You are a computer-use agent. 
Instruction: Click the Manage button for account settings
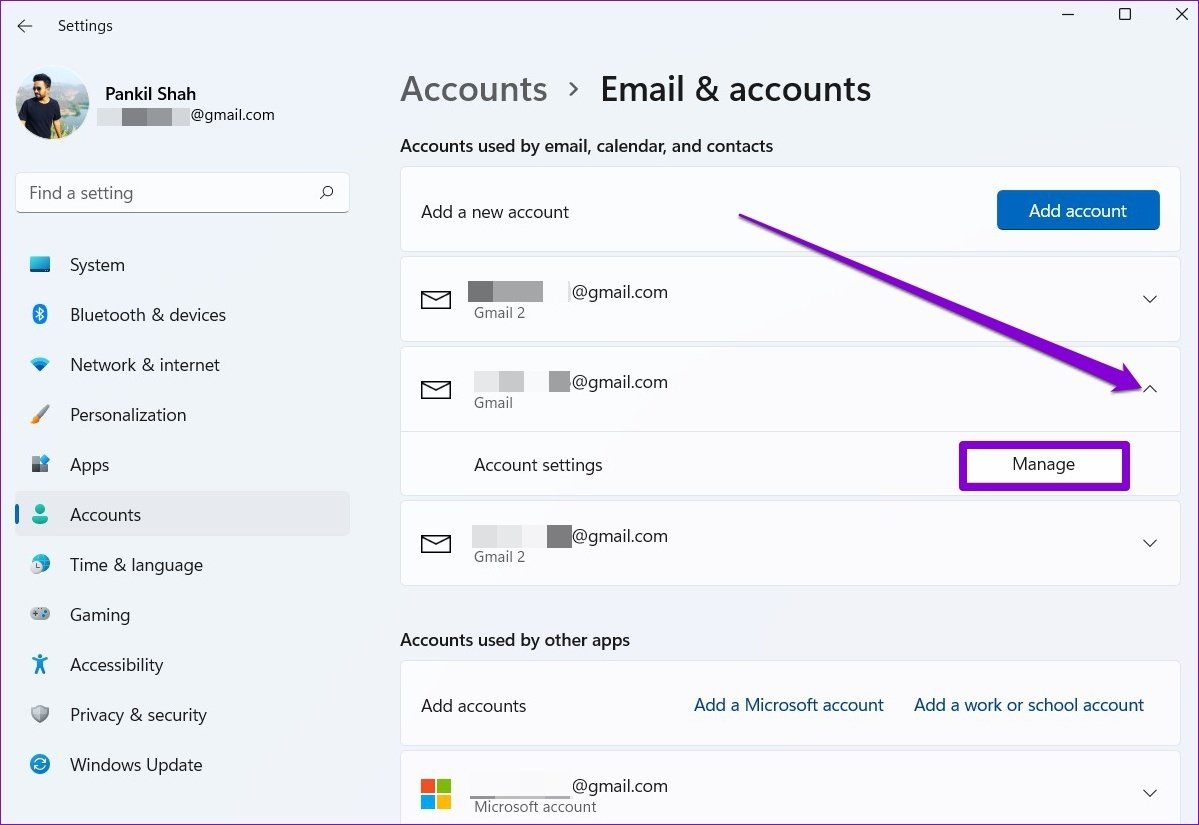pyautogui.click(x=1044, y=465)
